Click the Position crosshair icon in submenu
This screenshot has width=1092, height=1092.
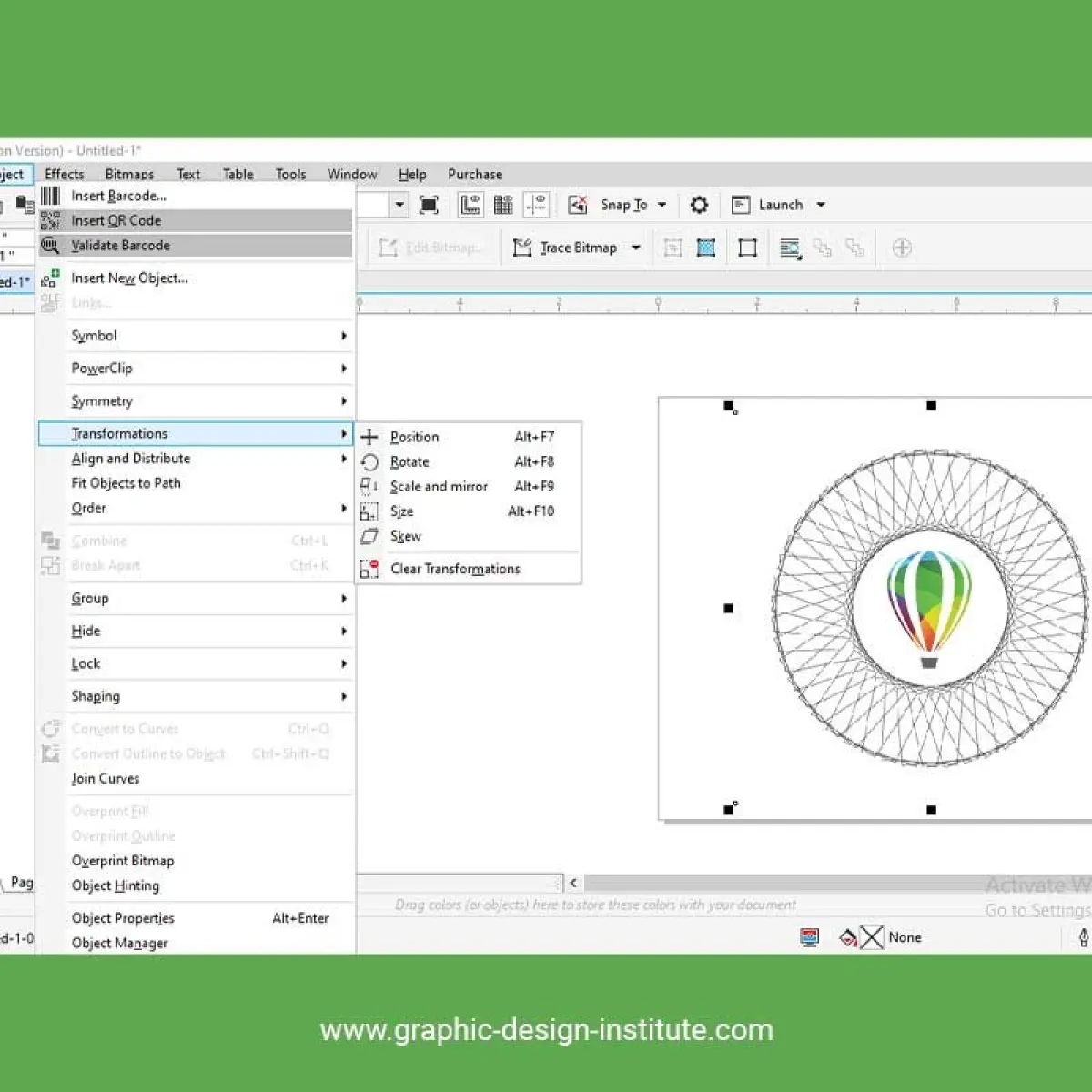pyautogui.click(x=369, y=437)
